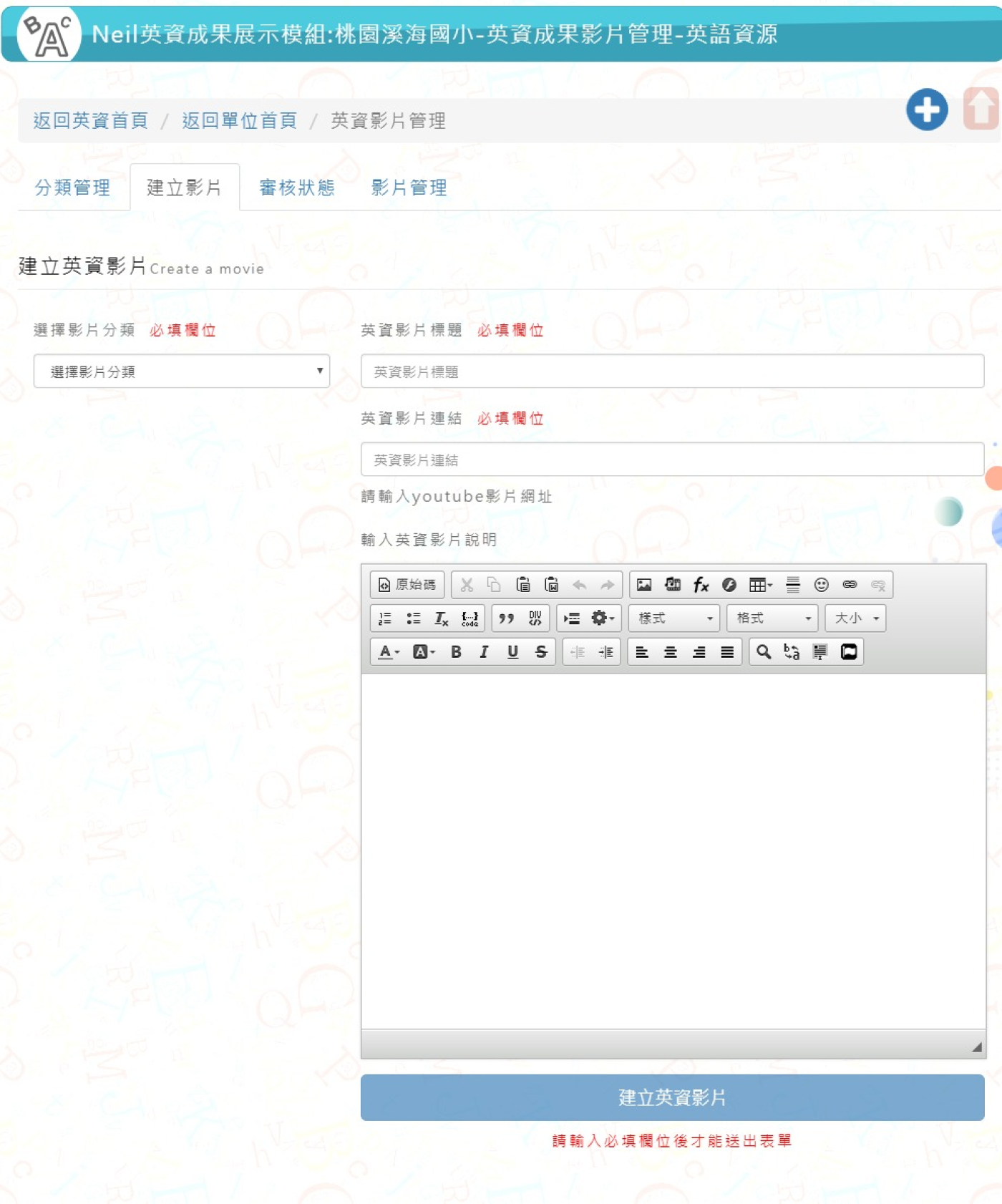Screen dimensions: 1002x1204
Task: Open the math formula (fx) tool
Action: coord(701,585)
